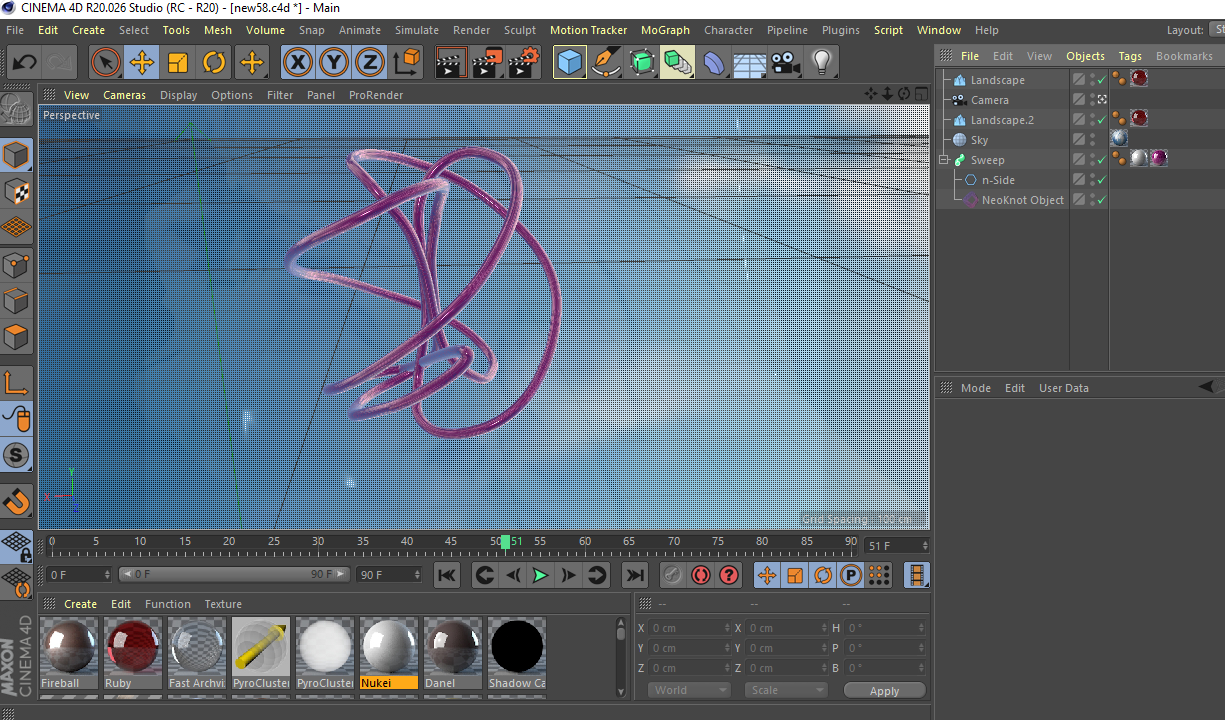Click the Undo arrow icon
Viewport: 1225px width, 720px height.
(25, 63)
